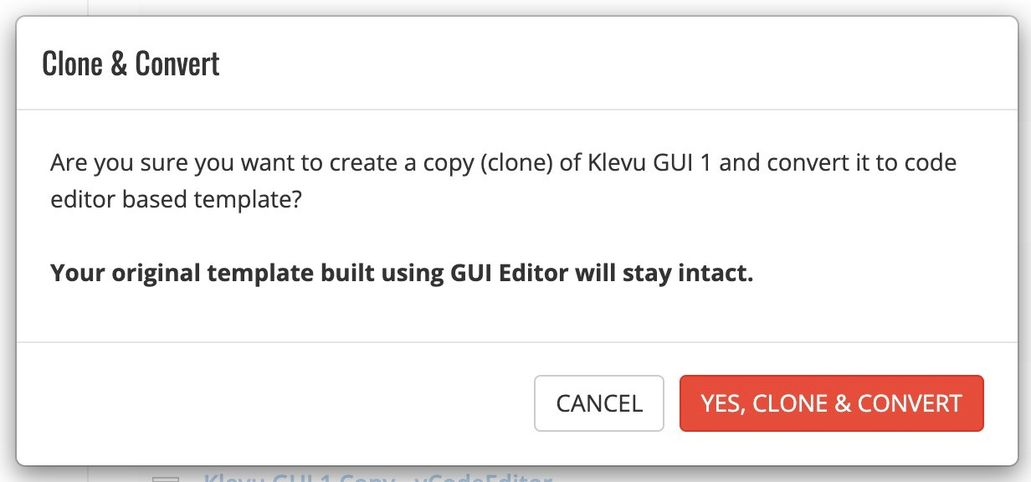Viewport: 1031px width, 482px height.
Task: Click the left sidebar edge behind dialog
Action: 88,7
